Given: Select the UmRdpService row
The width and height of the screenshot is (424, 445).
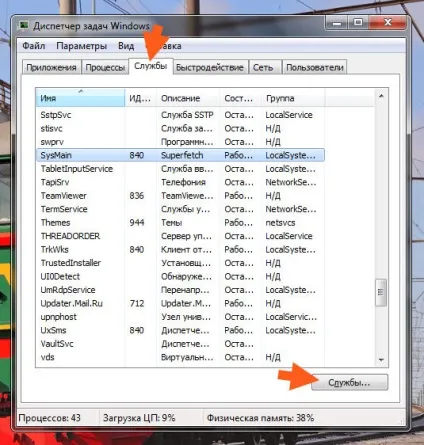Looking at the screenshot, I should (180, 290).
